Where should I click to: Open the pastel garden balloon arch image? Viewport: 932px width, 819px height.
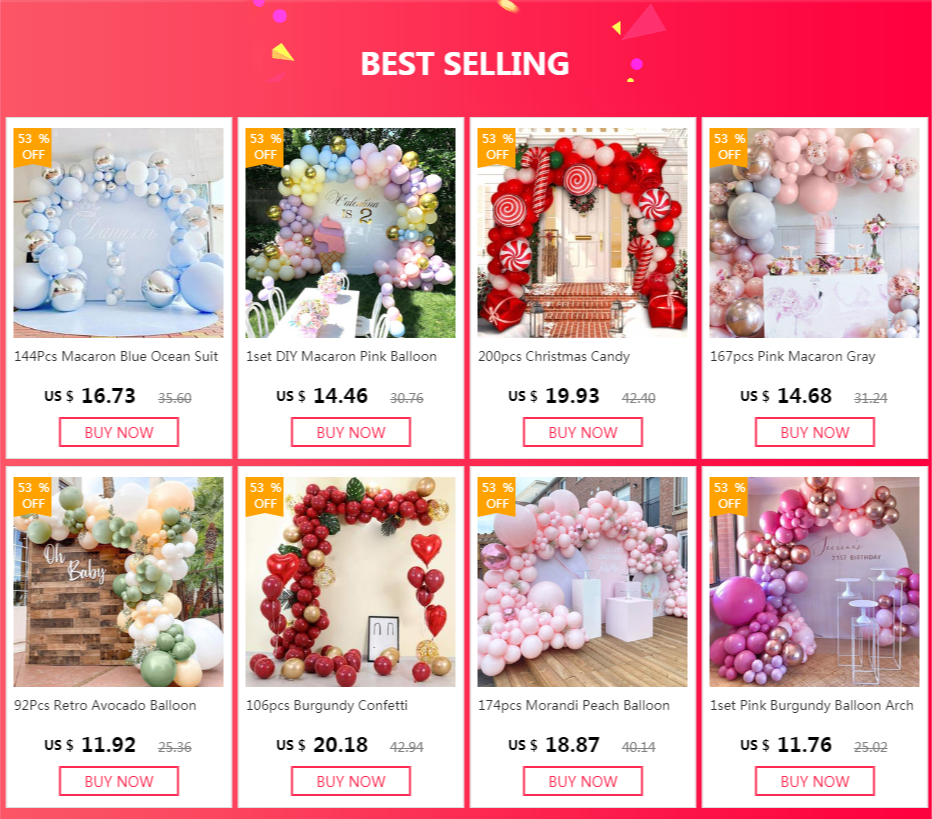351,233
